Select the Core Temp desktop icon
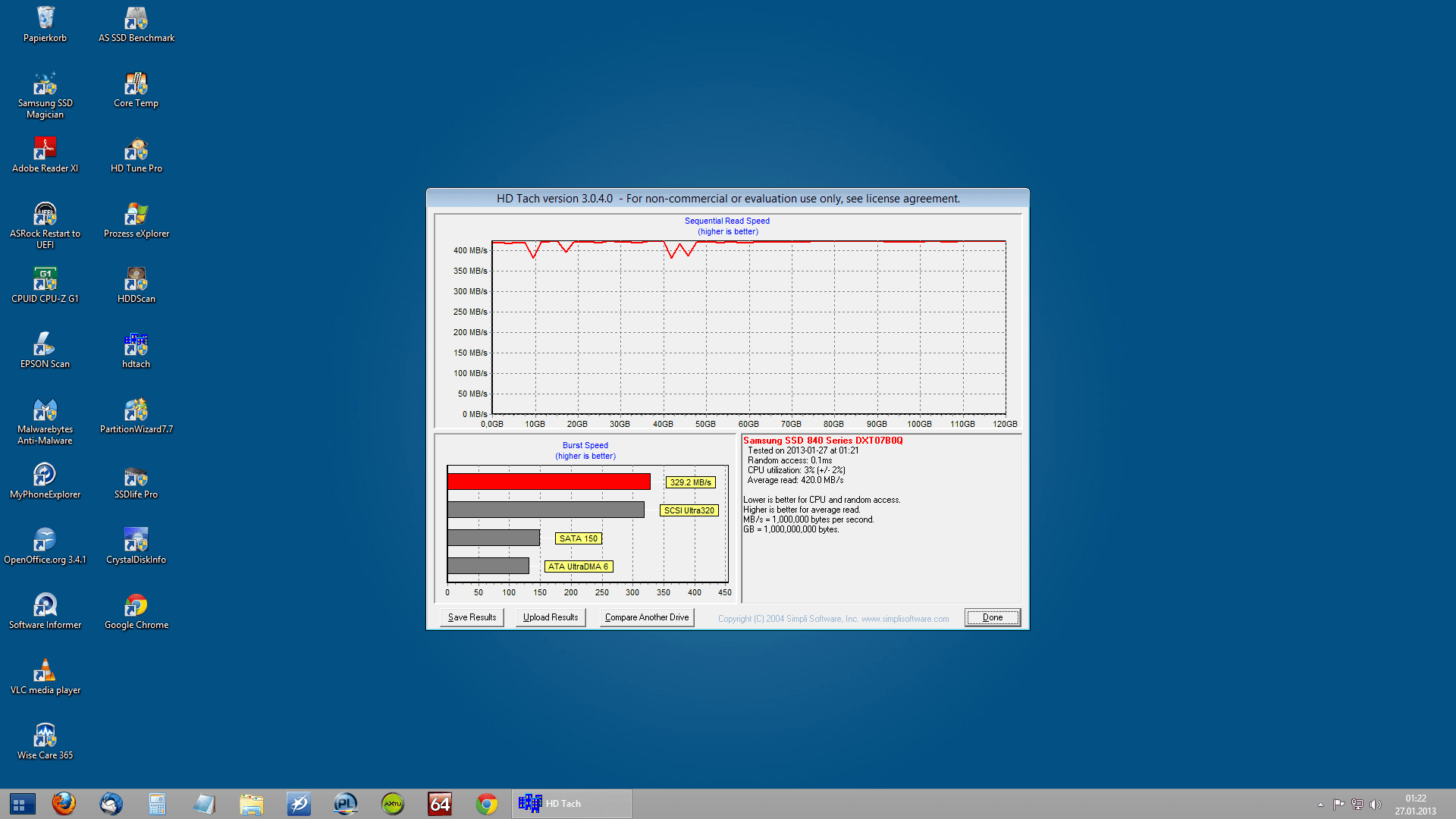This screenshot has height=819, width=1456. pyautogui.click(x=136, y=90)
